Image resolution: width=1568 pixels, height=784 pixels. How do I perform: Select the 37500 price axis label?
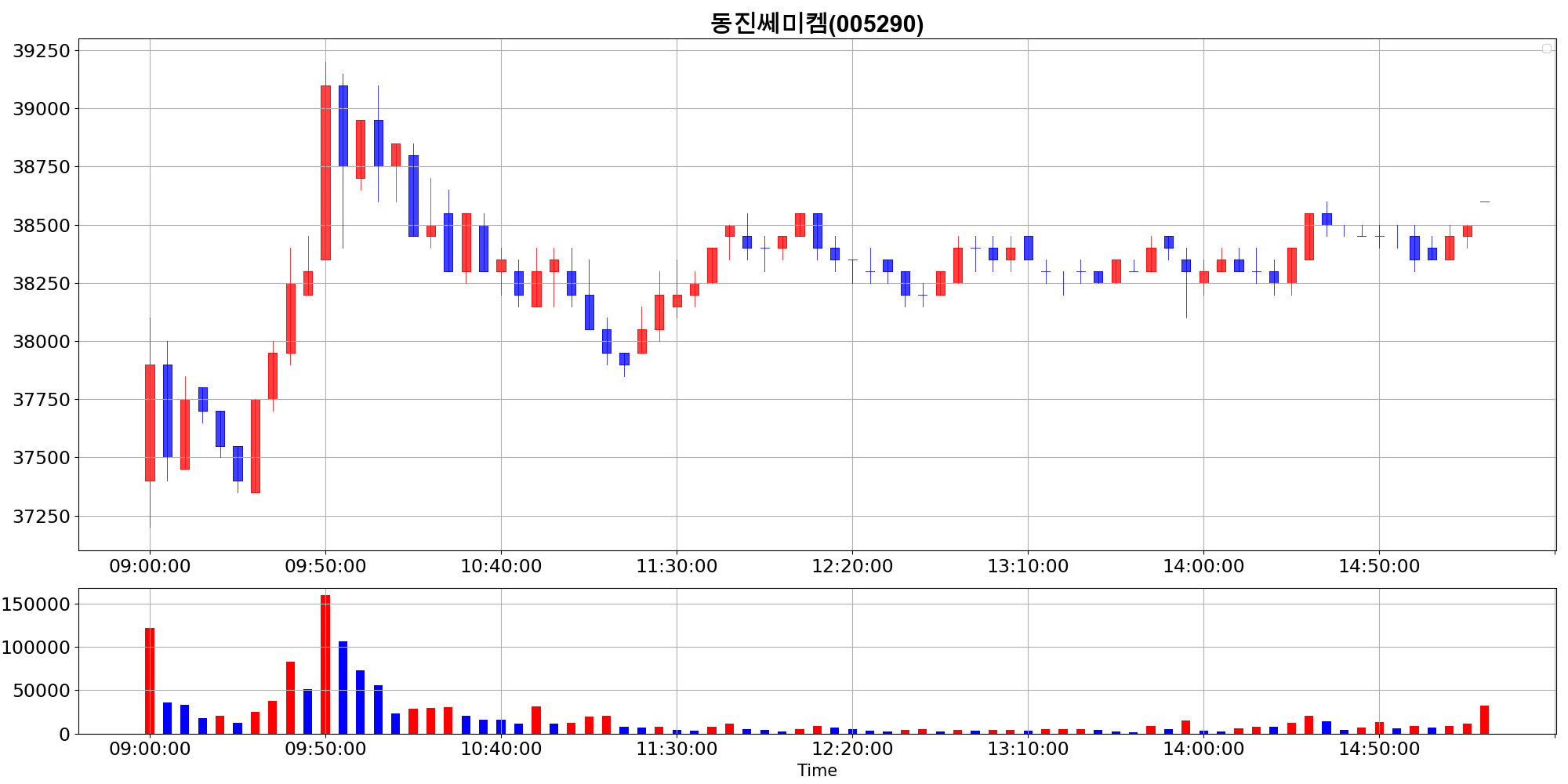(x=42, y=458)
